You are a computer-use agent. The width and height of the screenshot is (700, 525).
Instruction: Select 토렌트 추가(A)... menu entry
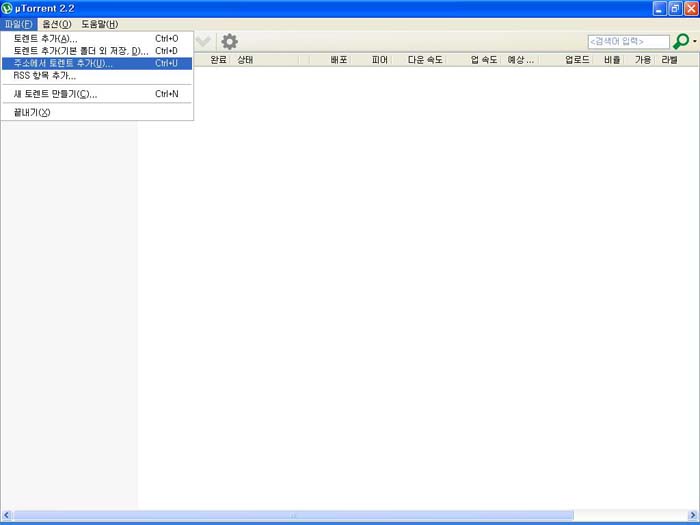pyautogui.click(x=97, y=39)
